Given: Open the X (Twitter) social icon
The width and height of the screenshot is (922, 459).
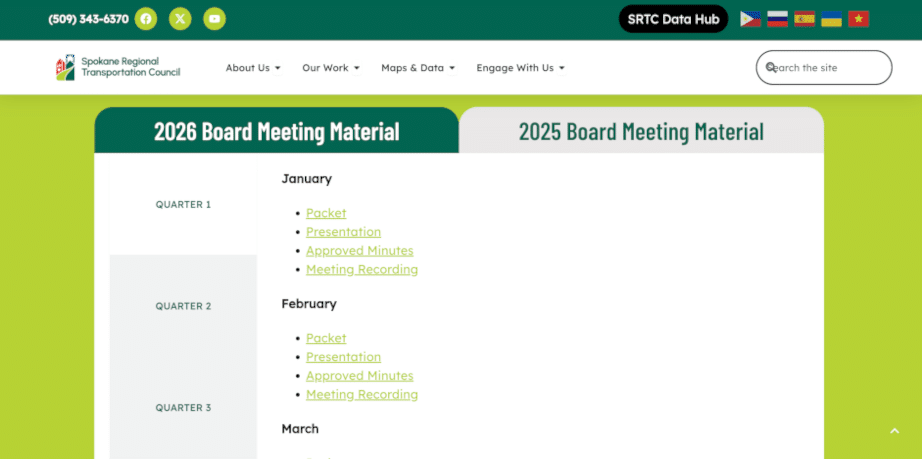Looking at the screenshot, I should click(x=180, y=19).
